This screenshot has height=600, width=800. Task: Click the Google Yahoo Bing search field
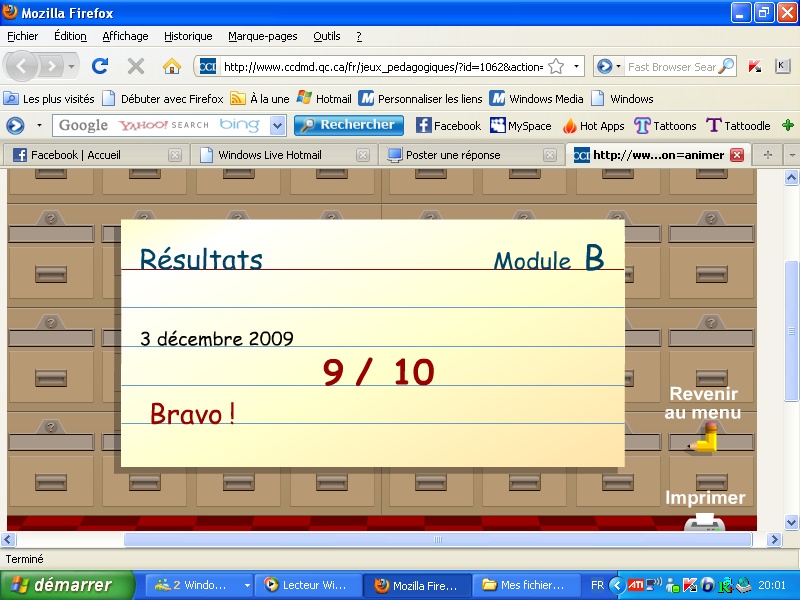click(161, 126)
